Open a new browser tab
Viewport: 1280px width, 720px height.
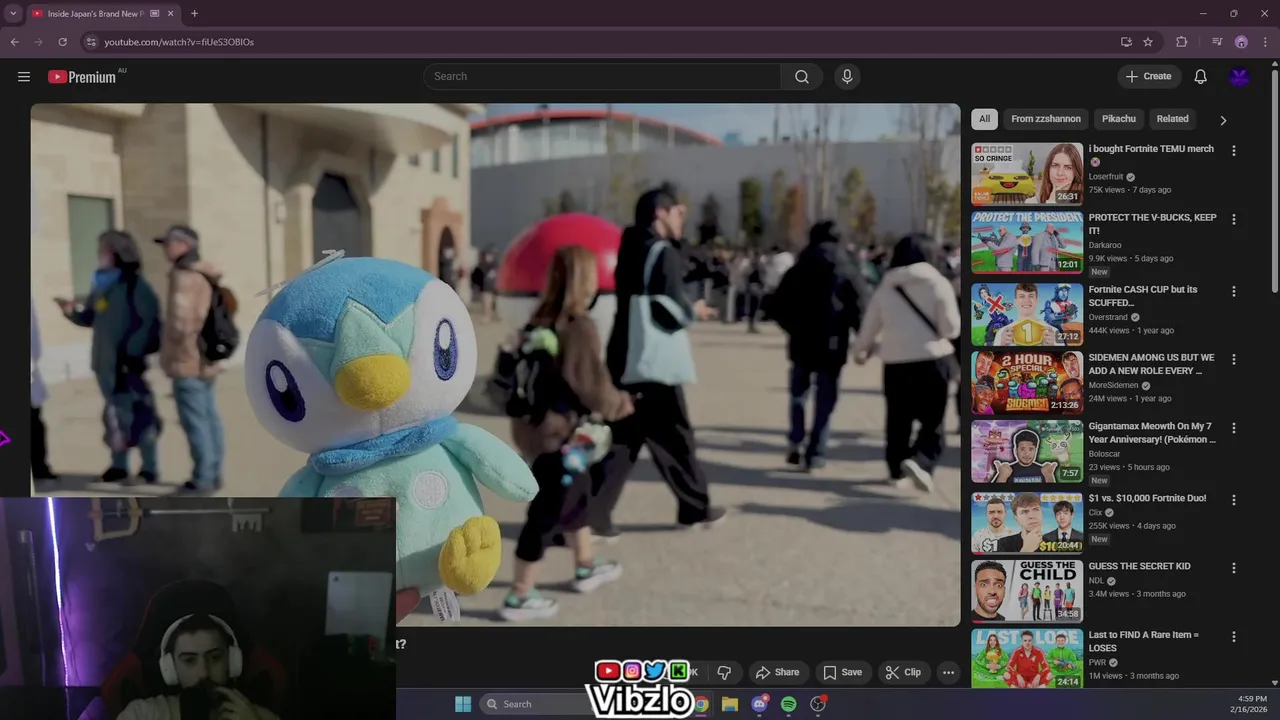point(194,14)
